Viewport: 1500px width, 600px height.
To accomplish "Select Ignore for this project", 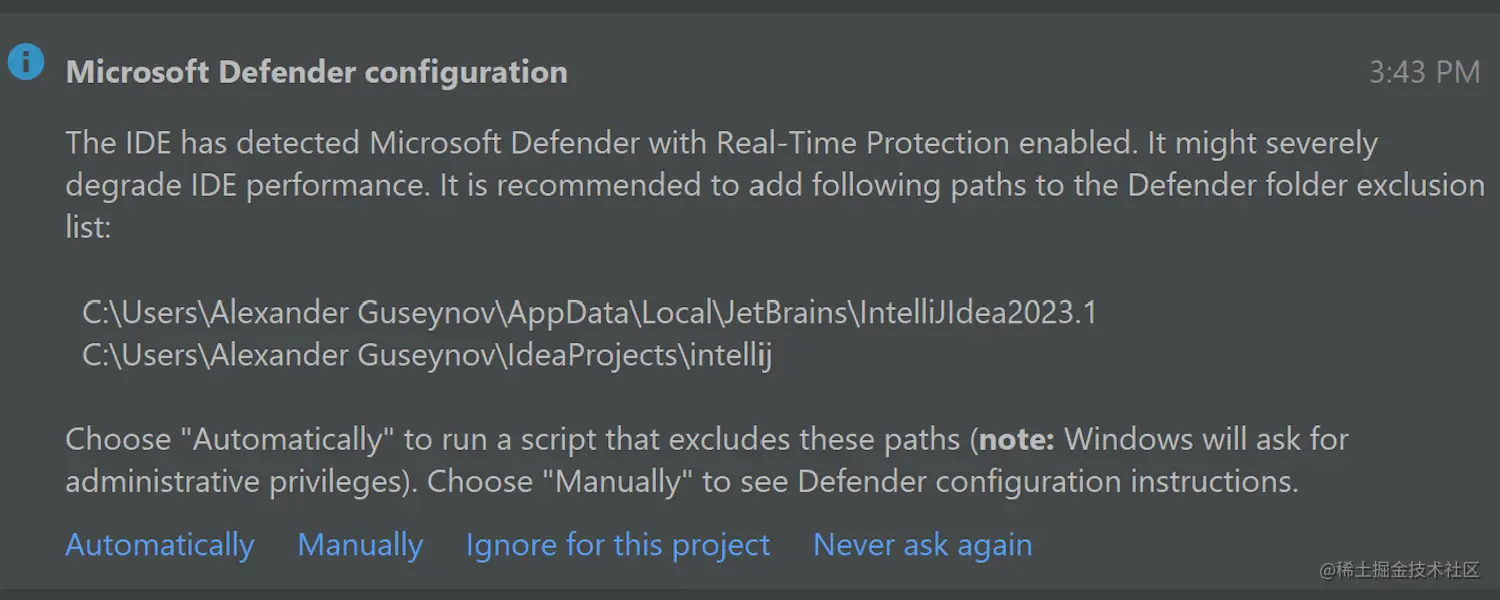I will tap(617, 544).
